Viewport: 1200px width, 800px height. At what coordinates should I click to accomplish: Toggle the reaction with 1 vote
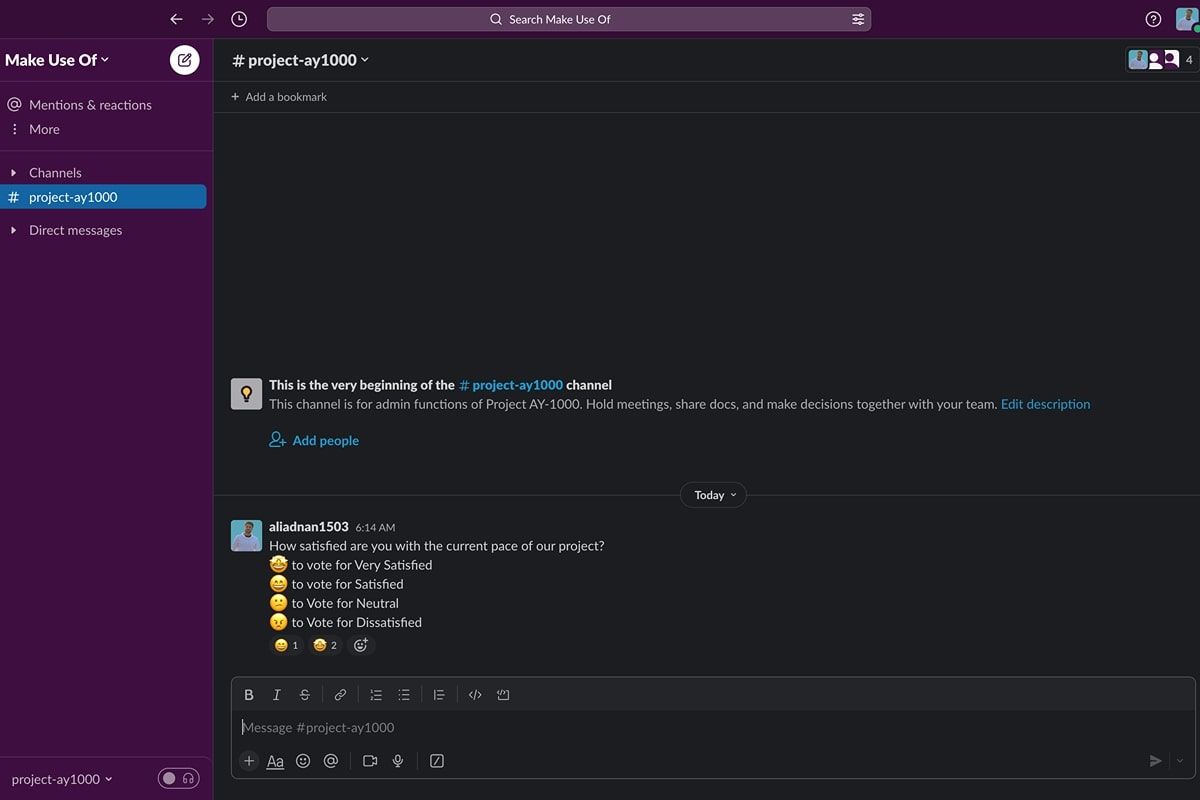coord(286,645)
